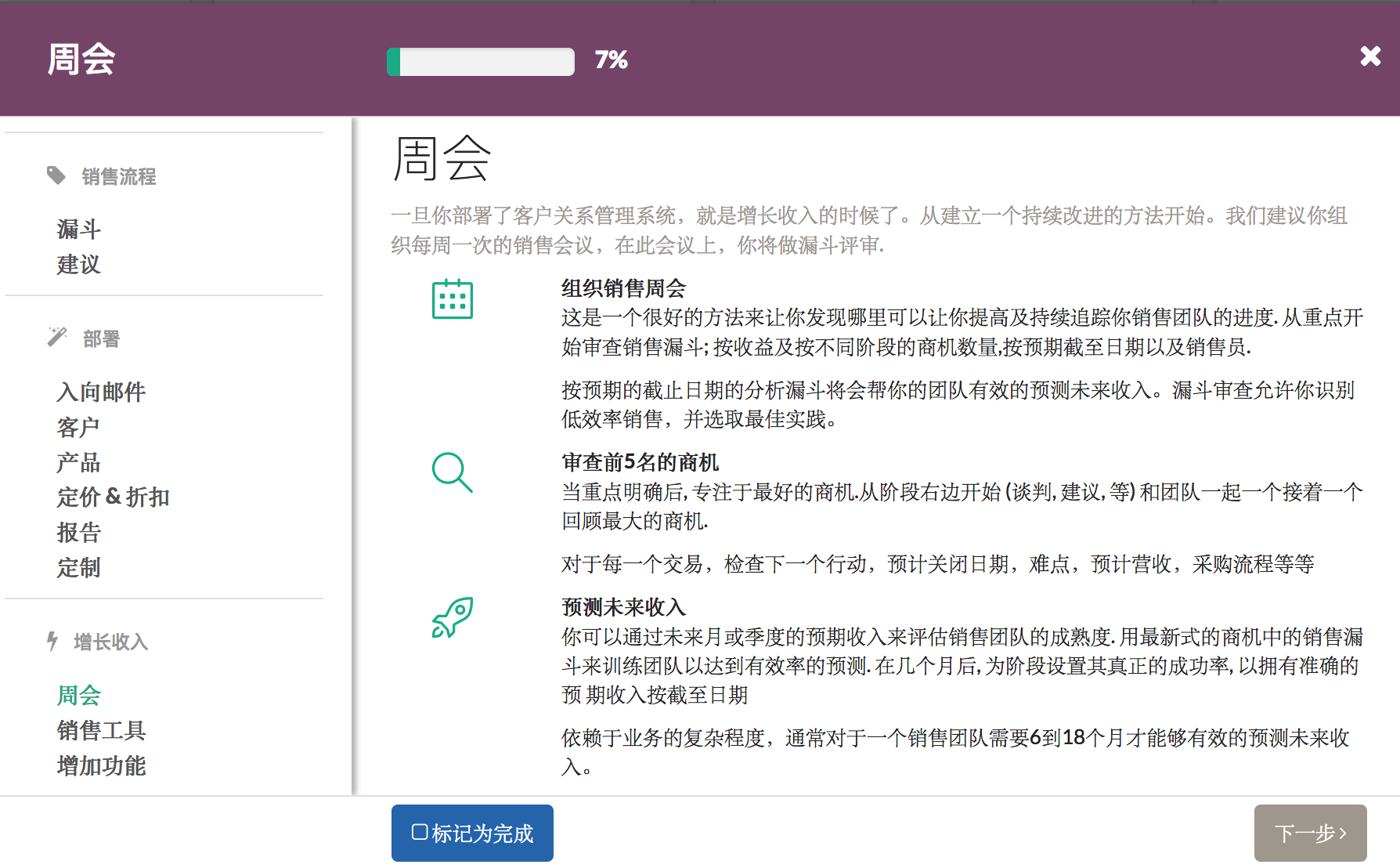This screenshot has width=1400, height=868.
Task: Open 产品 from the sidebar menu
Action: point(78,462)
